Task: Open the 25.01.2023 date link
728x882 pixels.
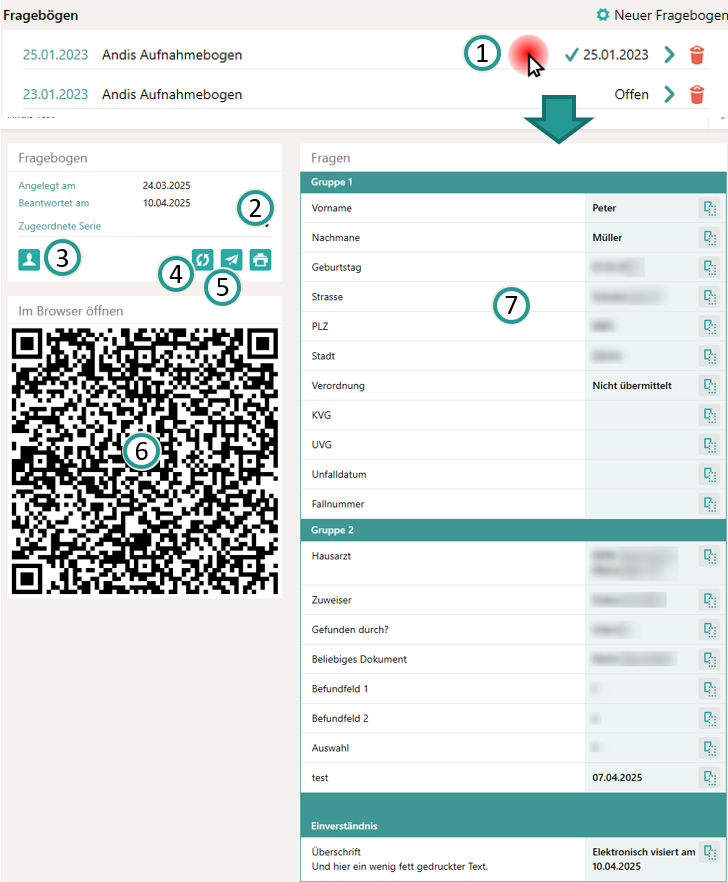Action: click(x=55, y=55)
